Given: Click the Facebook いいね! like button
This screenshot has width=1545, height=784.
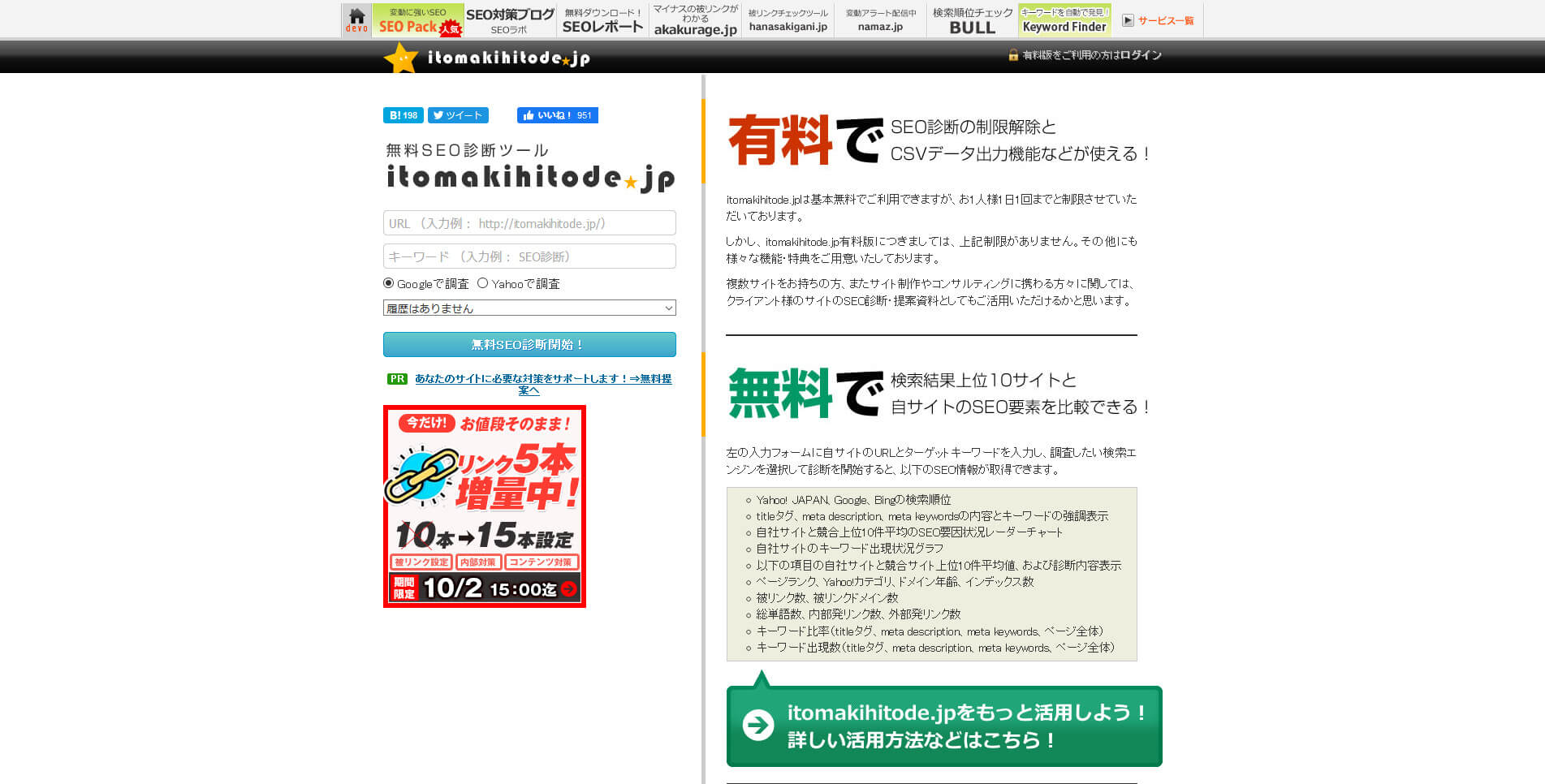Looking at the screenshot, I should click(x=558, y=115).
